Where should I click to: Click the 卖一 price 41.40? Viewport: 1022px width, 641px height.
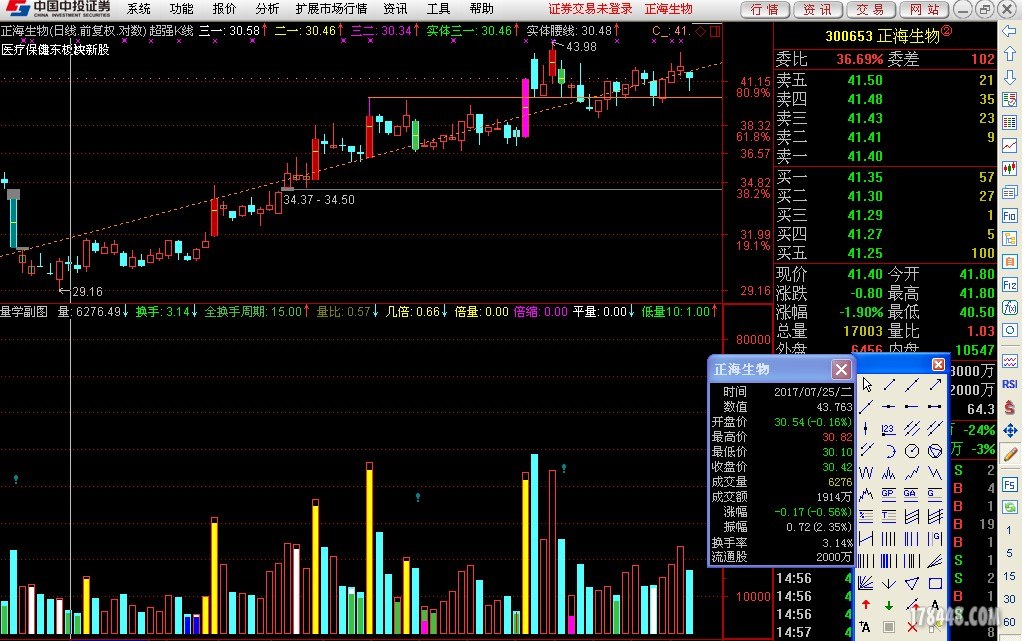tap(865, 157)
